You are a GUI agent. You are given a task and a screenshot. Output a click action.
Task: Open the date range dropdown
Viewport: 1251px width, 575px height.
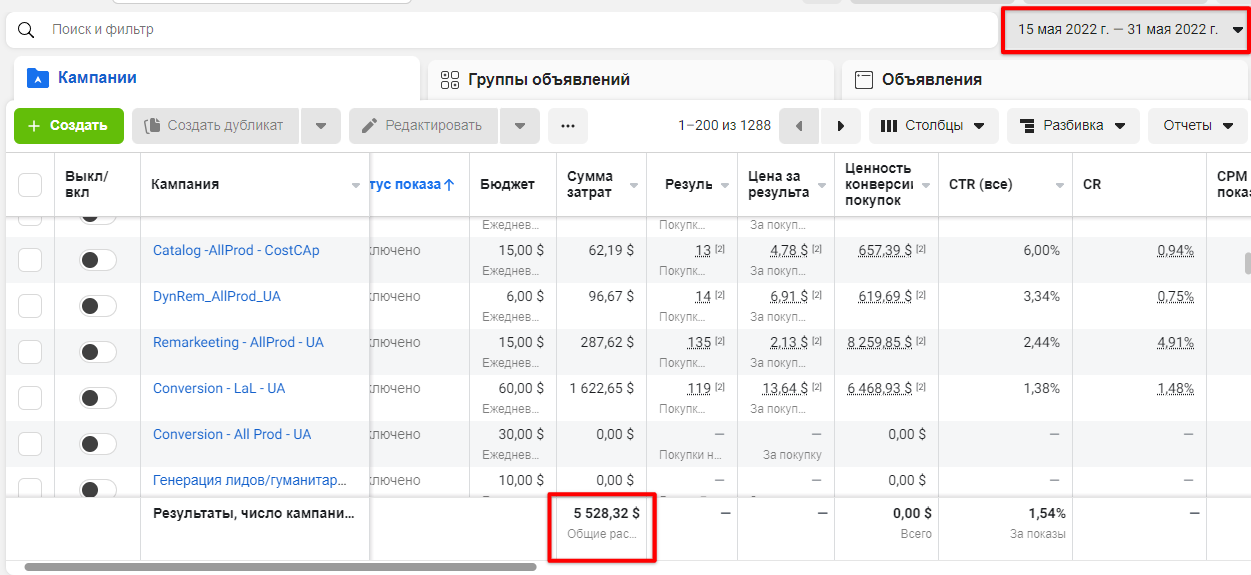click(1127, 30)
